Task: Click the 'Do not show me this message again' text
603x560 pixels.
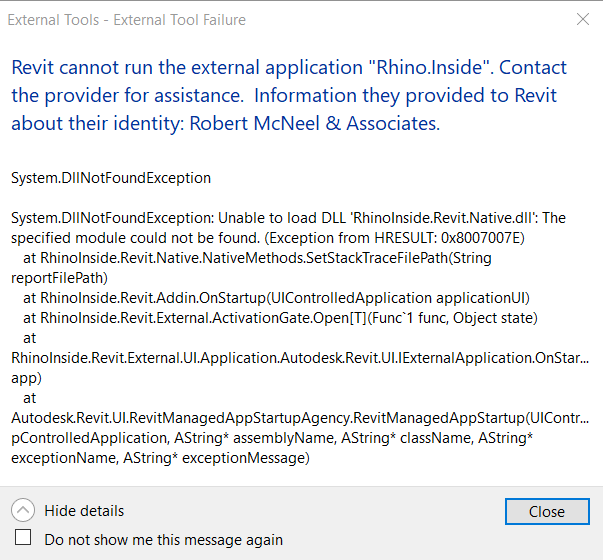Action: pos(163,540)
